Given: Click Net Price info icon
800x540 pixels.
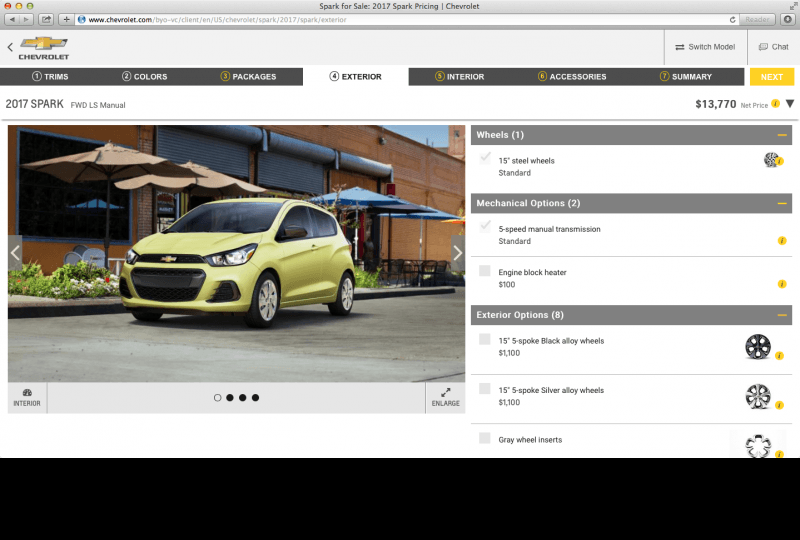Looking at the screenshot, I should coord(776,104).
